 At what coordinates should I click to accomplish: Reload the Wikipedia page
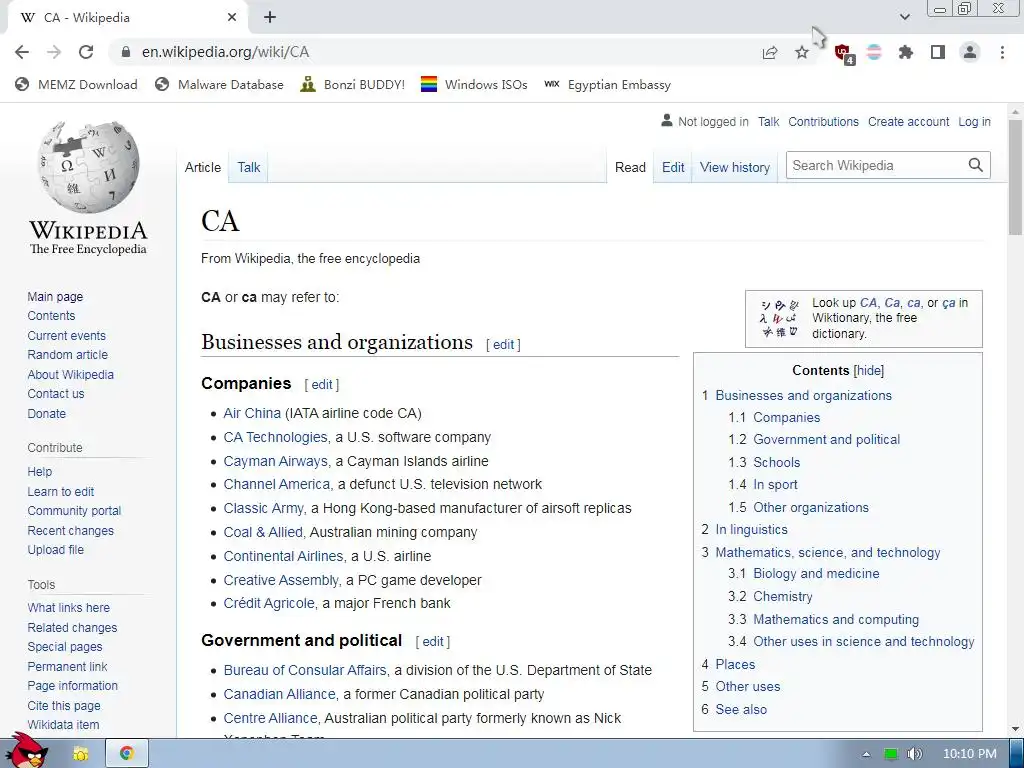point(86,52)
